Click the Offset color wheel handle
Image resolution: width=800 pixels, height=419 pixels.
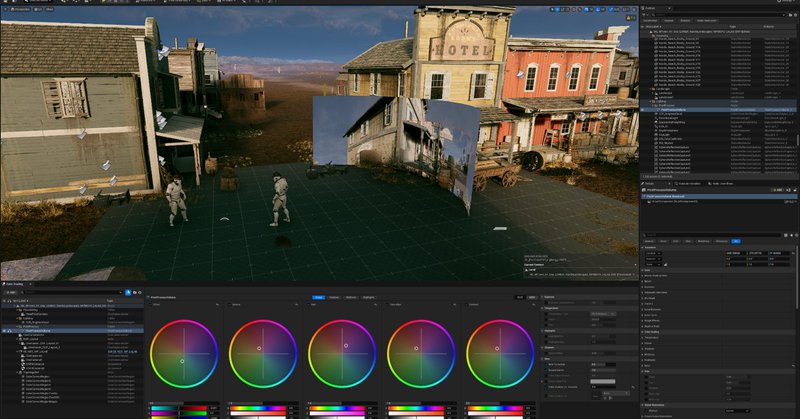point(182,361)
